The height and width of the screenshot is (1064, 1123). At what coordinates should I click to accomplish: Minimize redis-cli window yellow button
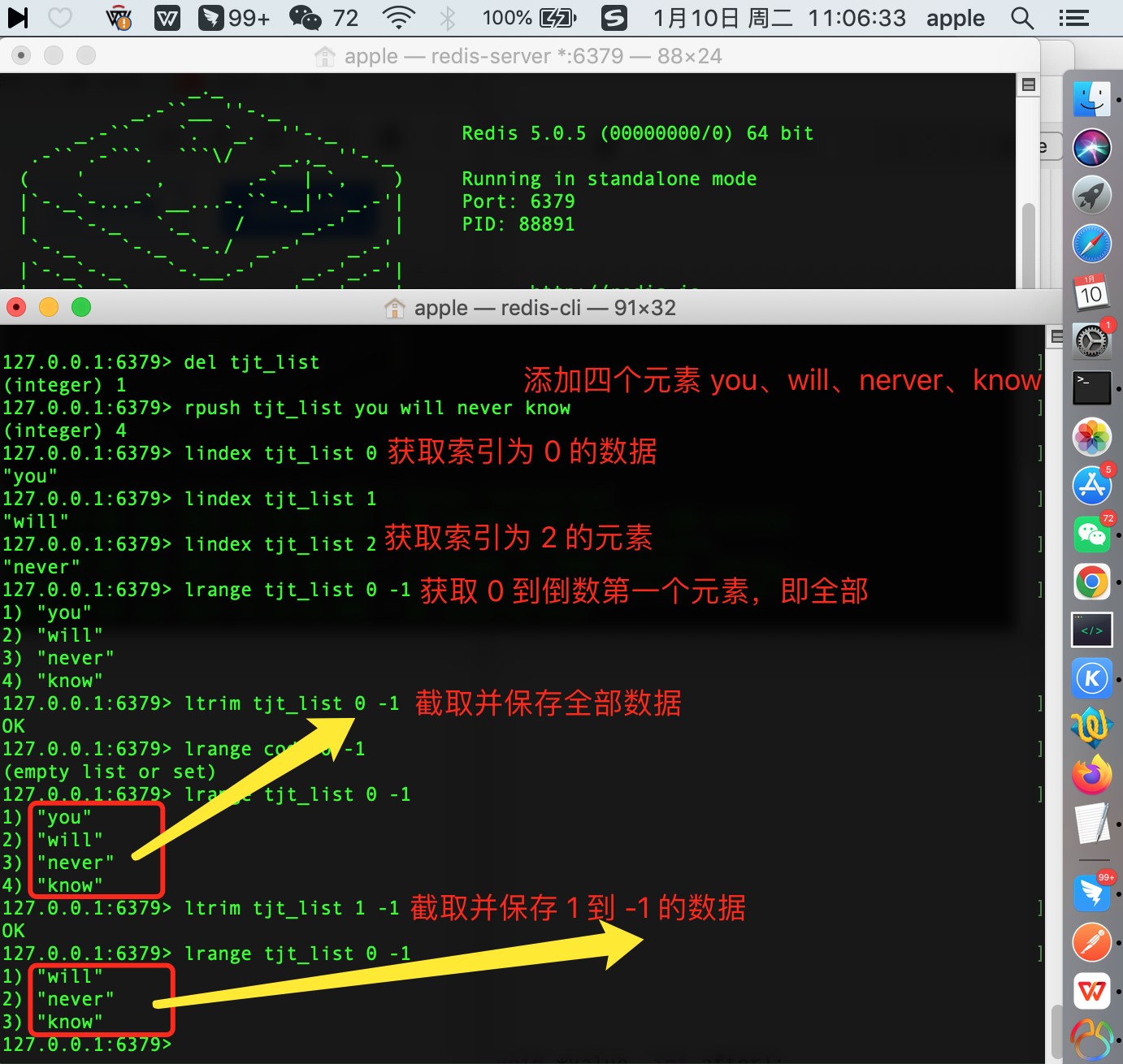click(49, 307)
